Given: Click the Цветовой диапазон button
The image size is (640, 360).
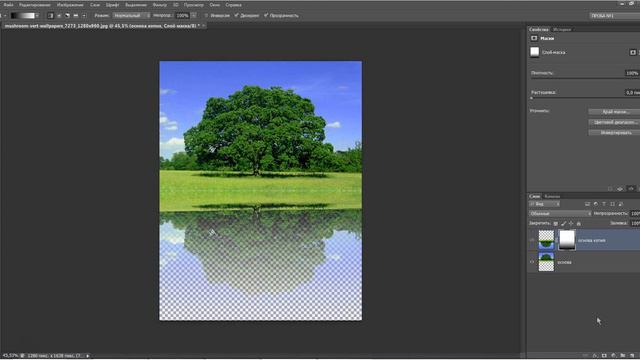Looking at the screenshot, I should click(614, 122).
